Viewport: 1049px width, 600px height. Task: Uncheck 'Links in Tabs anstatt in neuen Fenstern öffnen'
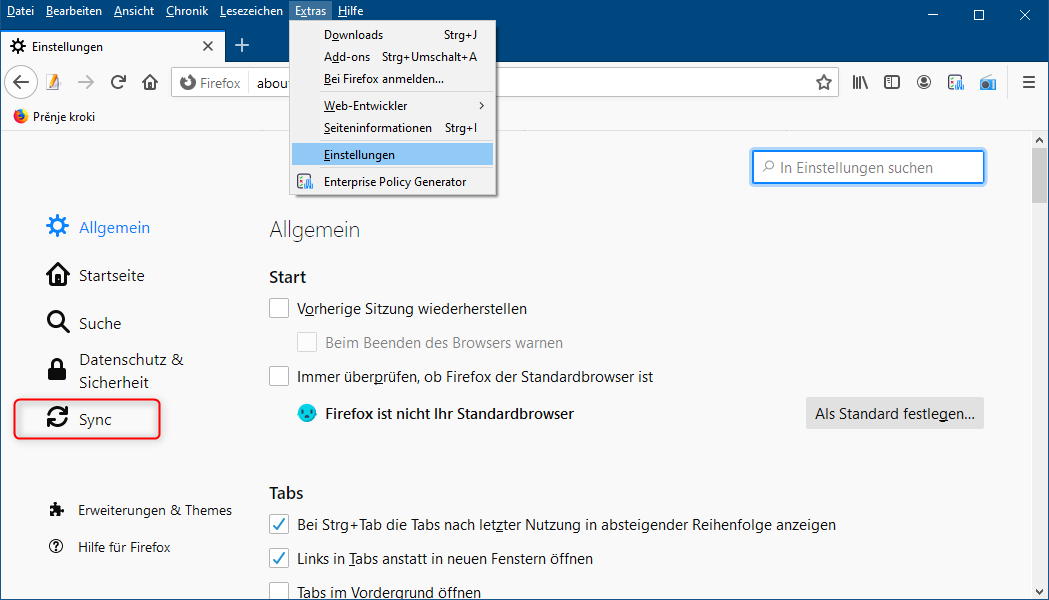coord(279,559)
